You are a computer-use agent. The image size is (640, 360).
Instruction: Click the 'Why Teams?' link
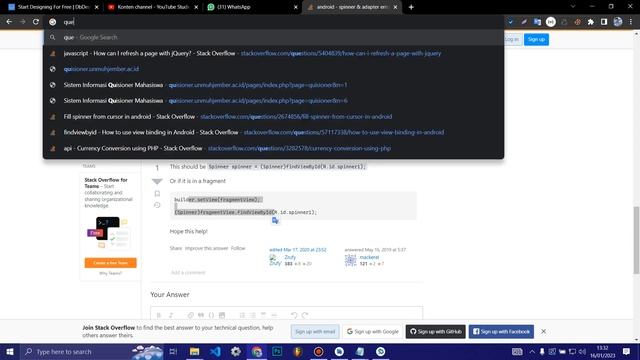[x=110, y=273]
